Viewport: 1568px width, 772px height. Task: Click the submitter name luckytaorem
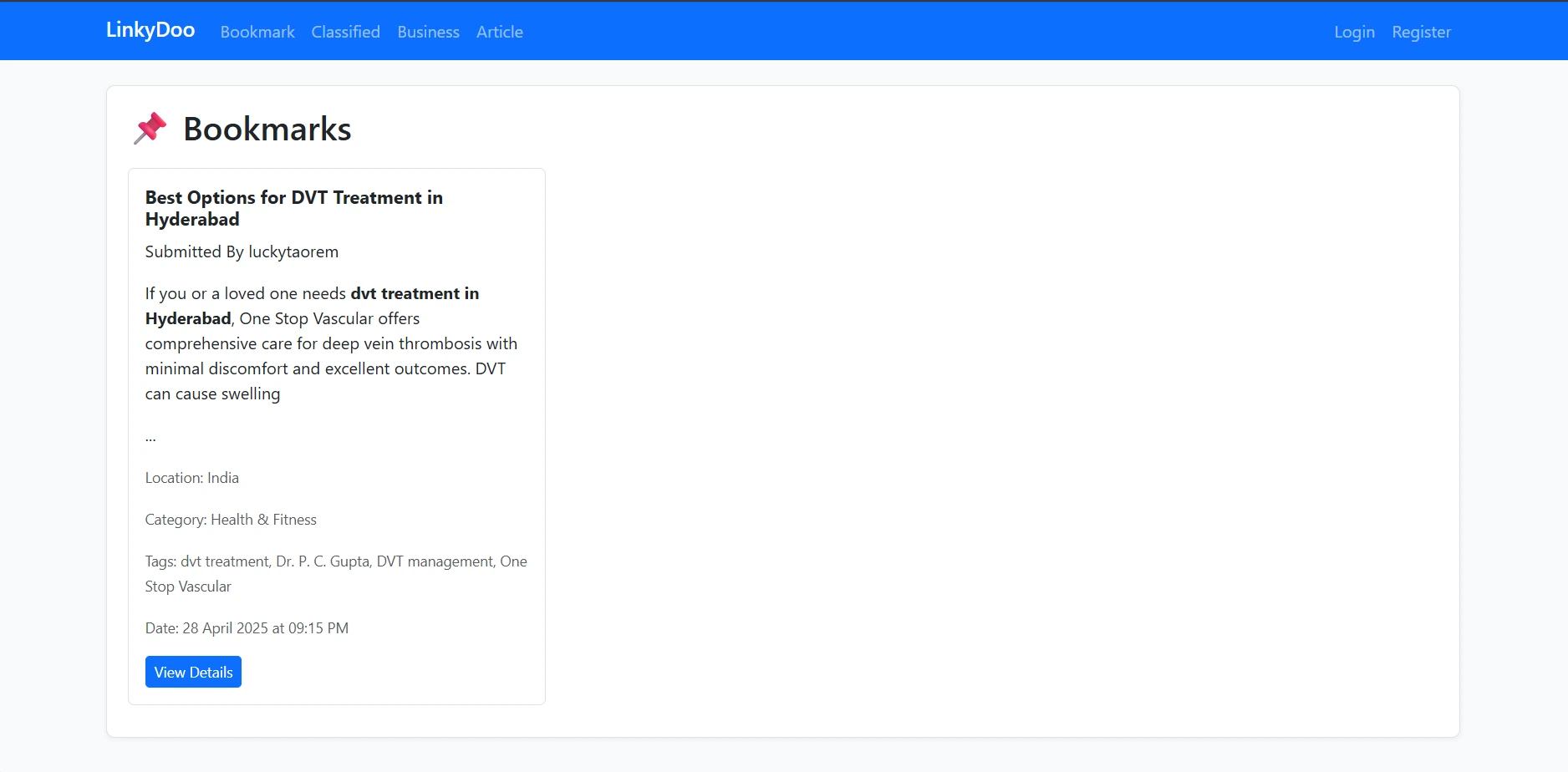point(293,251)
